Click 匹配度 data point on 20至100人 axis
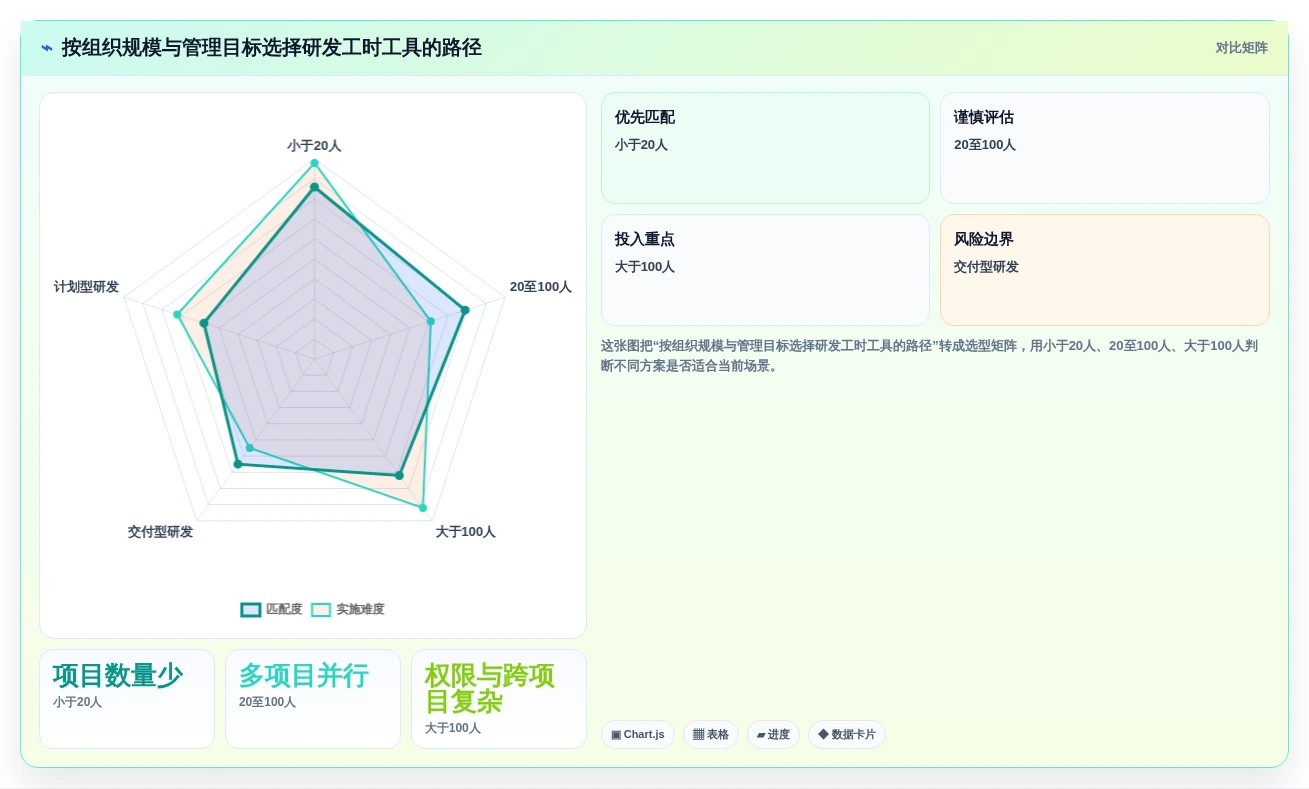Viewport: 1309px width, 789px height. pyautogui.click(x=465, y=310)
